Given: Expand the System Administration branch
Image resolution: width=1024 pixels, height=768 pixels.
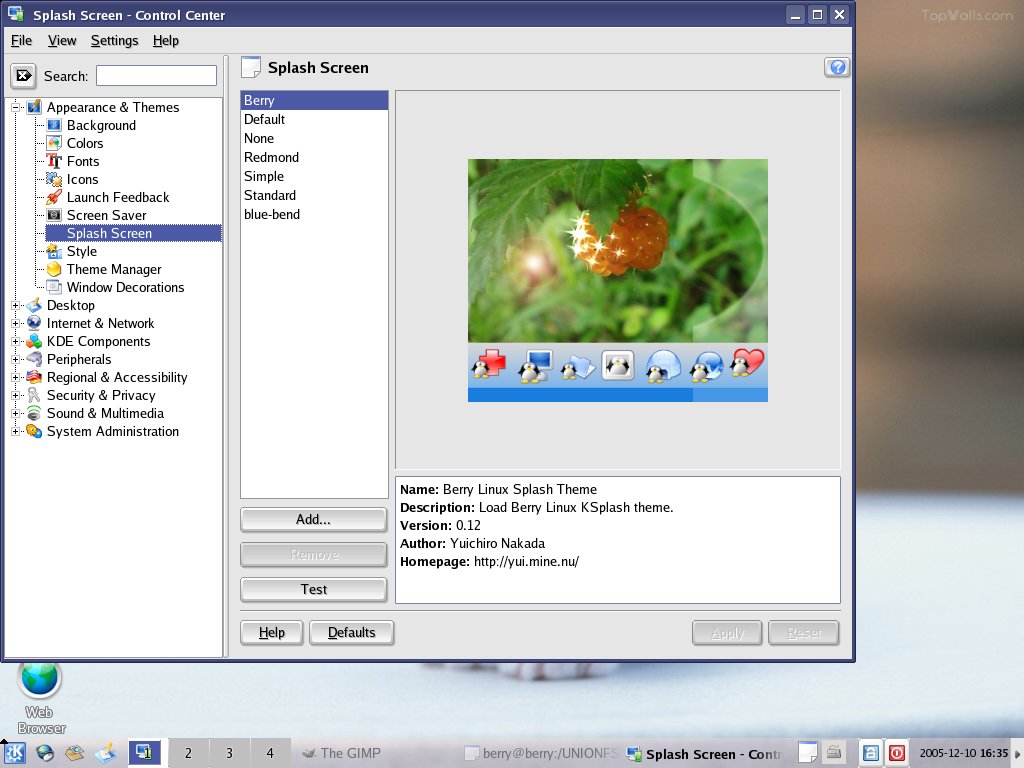Looking at the screenshot, I should tap(16, 431).
